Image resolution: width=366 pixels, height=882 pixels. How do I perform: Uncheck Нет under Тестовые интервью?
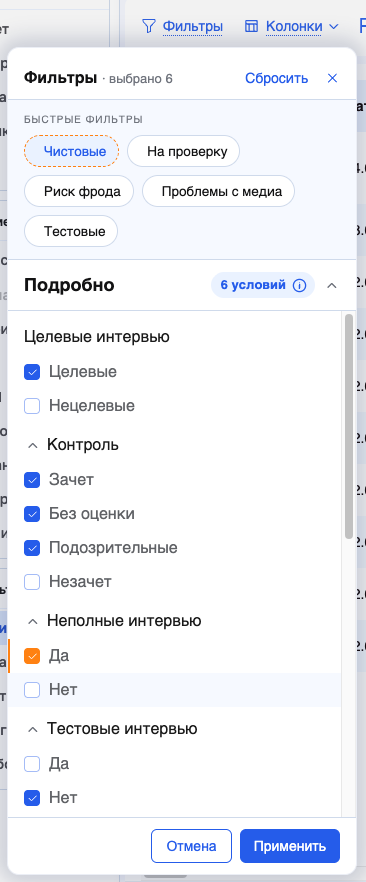[32, 798]
